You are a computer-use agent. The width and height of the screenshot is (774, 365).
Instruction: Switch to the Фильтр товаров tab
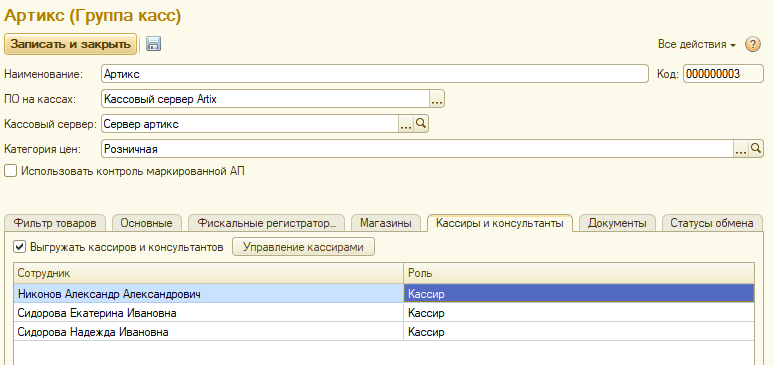tap(55, 223)
